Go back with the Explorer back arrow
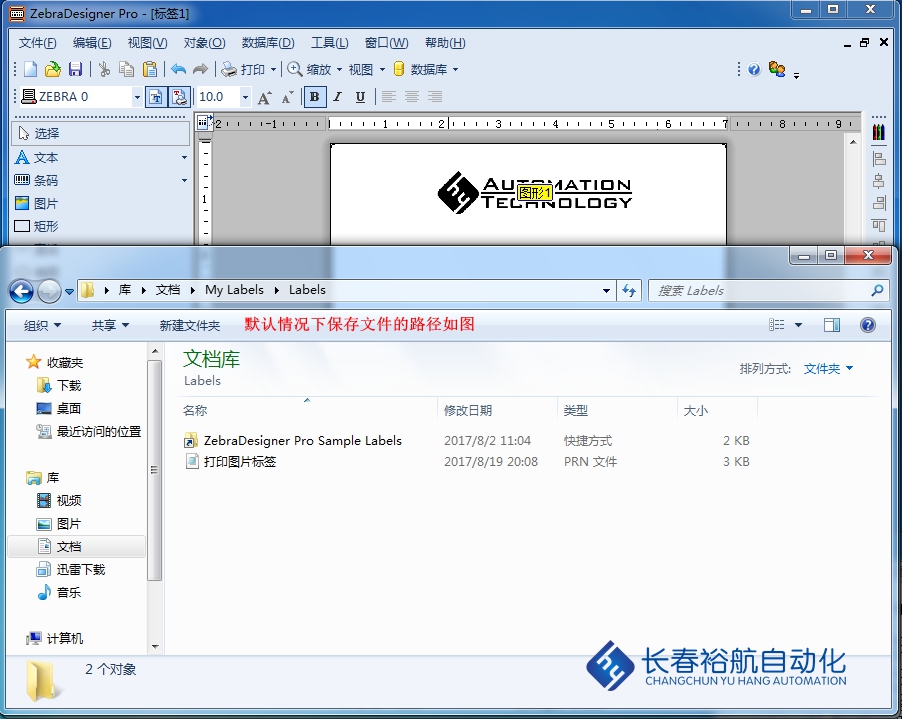The image size is (902, 719). pos(21,291)
